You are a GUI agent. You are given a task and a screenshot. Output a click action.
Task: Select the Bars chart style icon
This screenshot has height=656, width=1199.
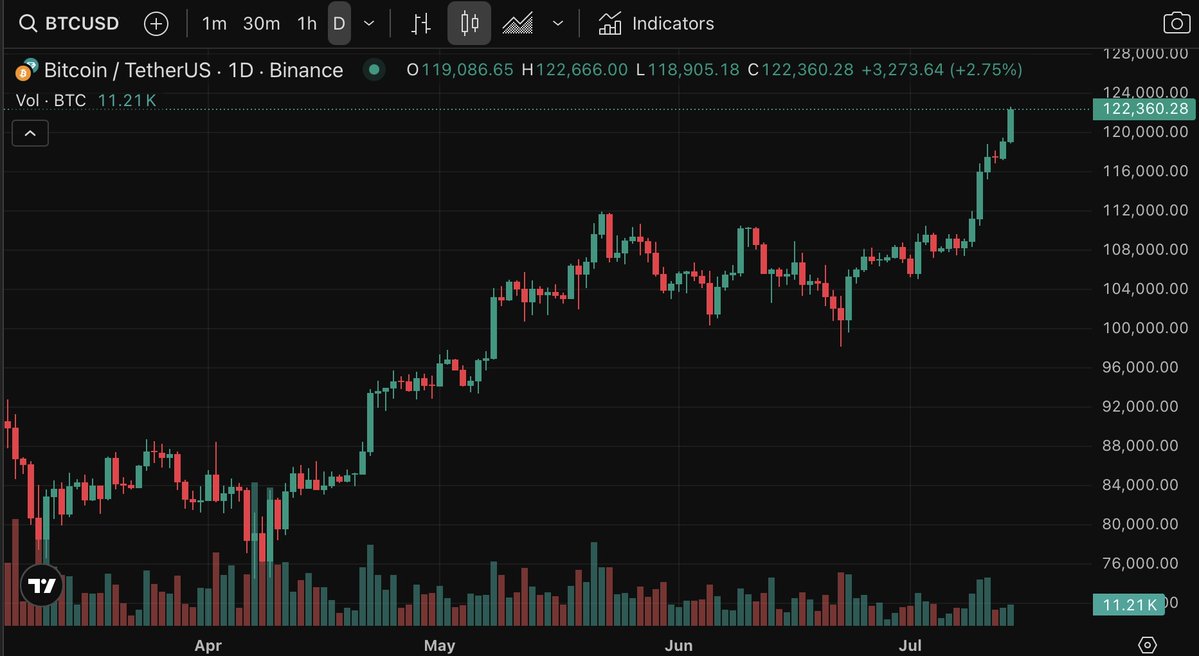[x=421, y=24]
